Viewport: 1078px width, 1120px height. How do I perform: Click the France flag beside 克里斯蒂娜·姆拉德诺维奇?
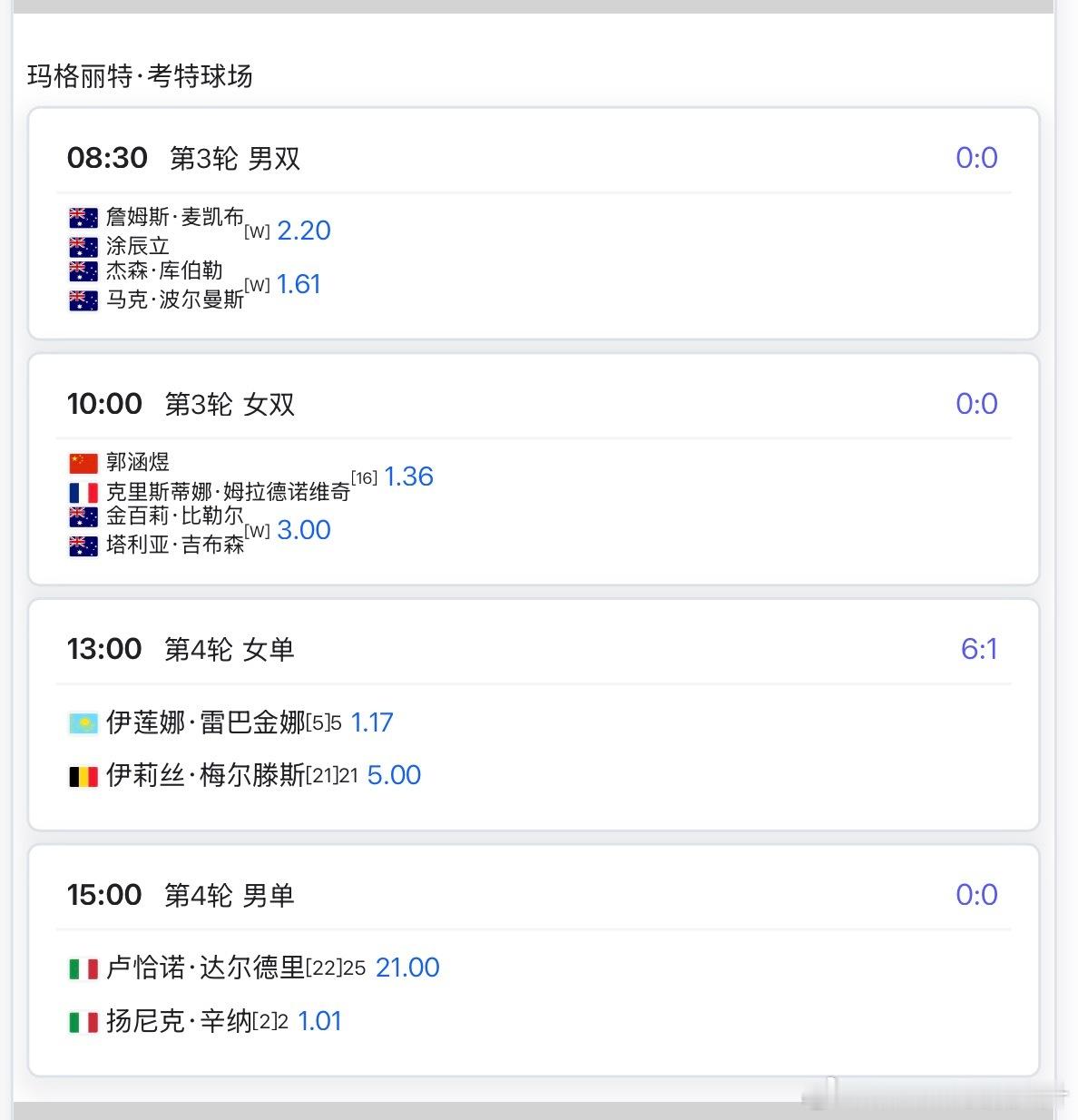click(83, 493)
